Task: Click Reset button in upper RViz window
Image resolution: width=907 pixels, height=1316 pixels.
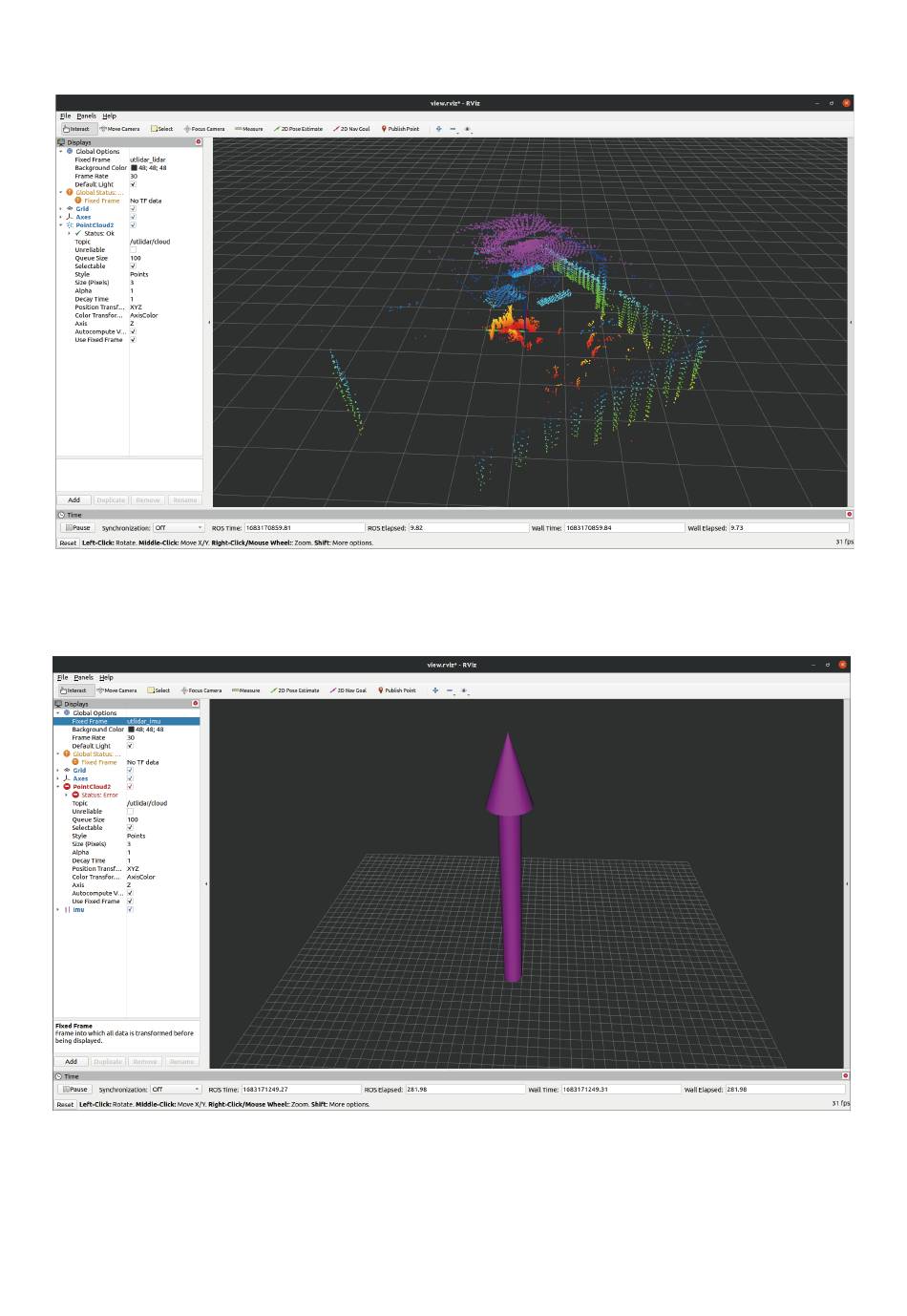Action: pyautogui.click(x=67, y=543)
